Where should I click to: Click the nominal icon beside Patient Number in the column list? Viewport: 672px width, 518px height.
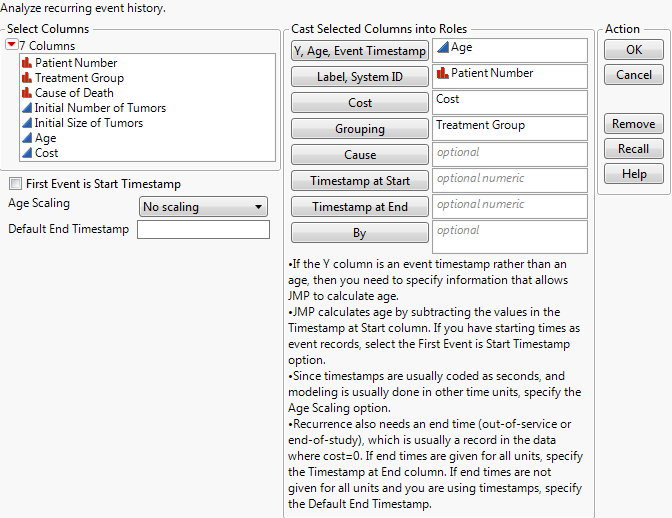tap(26, 63)
